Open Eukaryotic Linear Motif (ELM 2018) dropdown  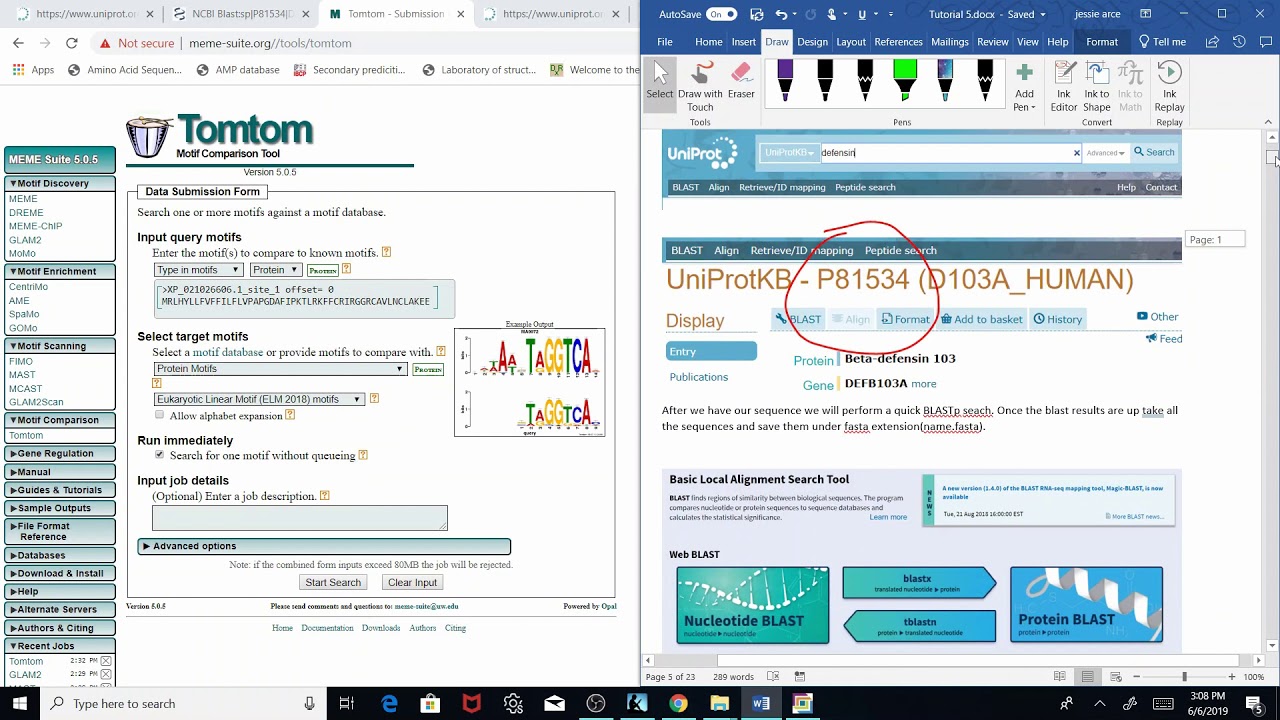pos(259,399)
